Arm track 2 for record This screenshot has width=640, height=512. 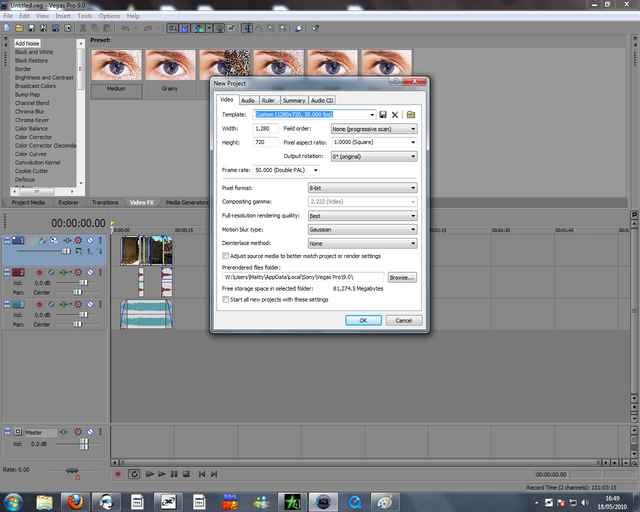[39, 272]
